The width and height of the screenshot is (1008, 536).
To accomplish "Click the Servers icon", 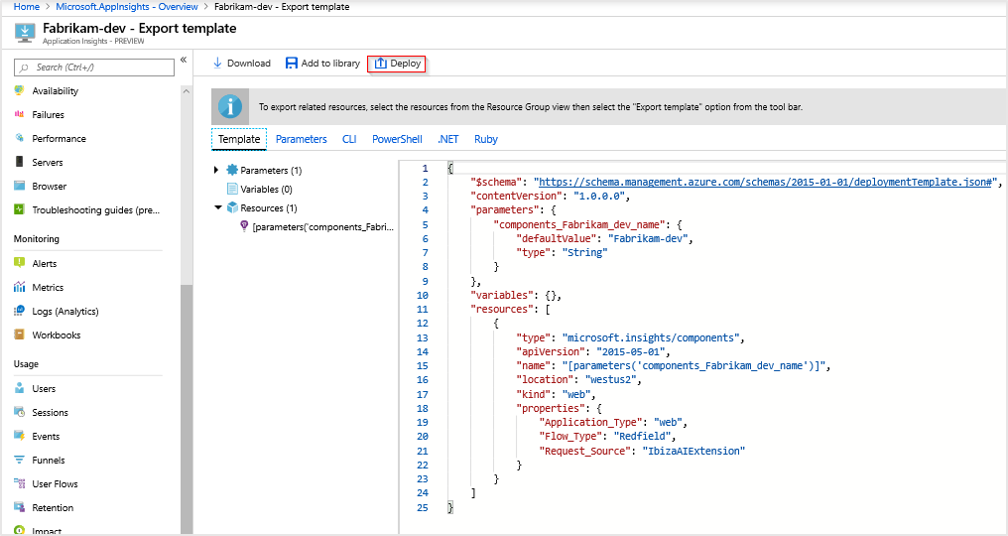I will point(18,162).
